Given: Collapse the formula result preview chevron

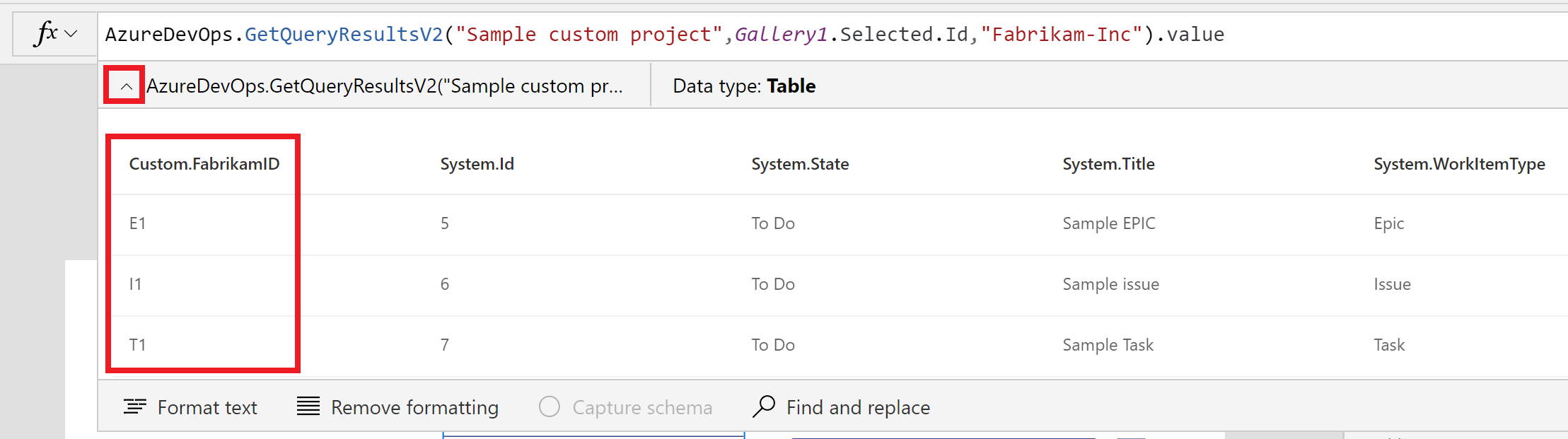Looking at the screenshot, I should pyautogui.click(x=126, y=86).
